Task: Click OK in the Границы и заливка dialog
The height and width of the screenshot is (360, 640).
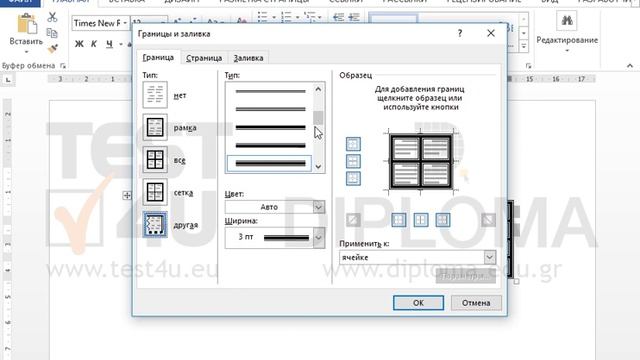Action: (x=418, y=303)
